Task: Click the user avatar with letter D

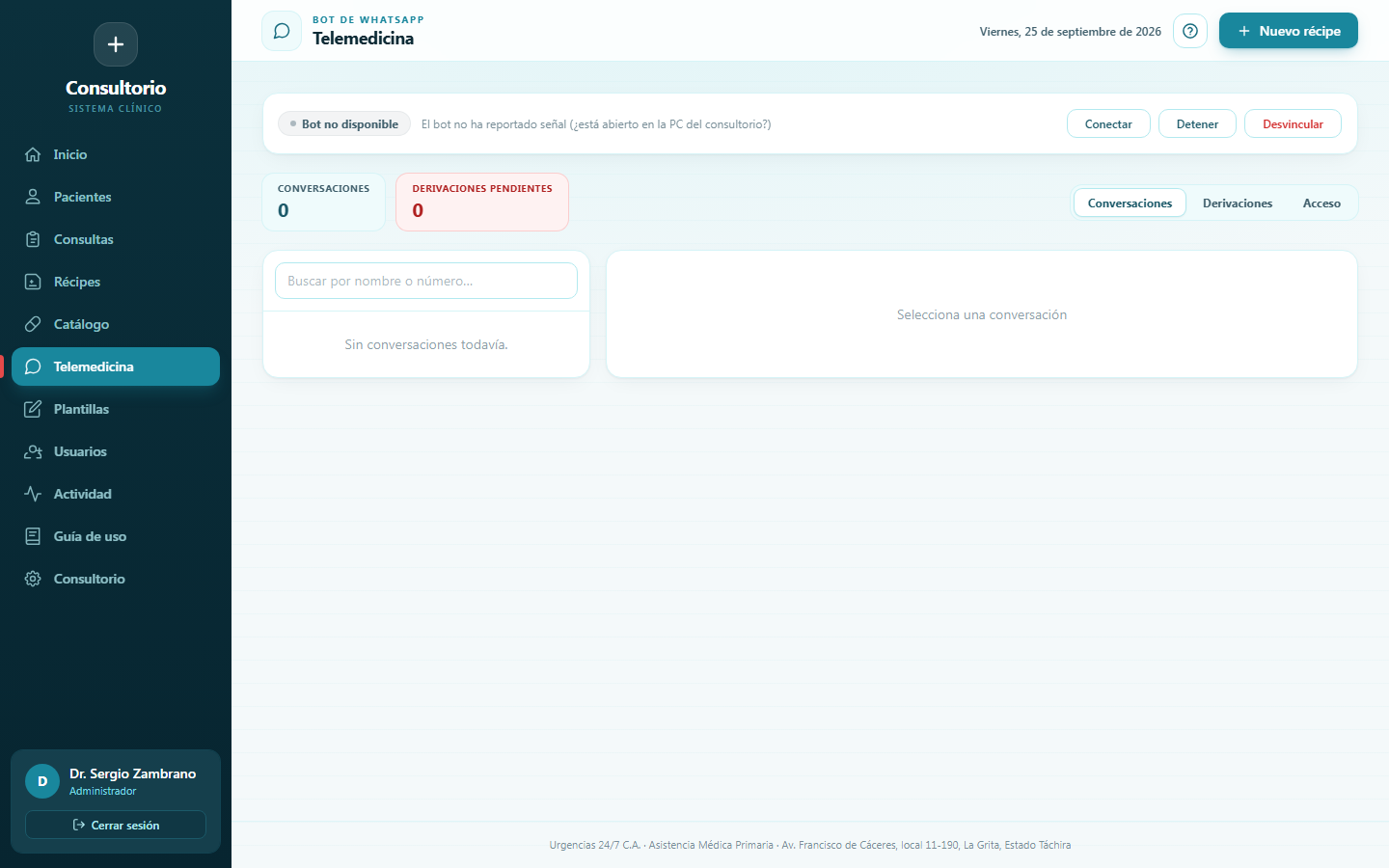Action: coord(42,781)
